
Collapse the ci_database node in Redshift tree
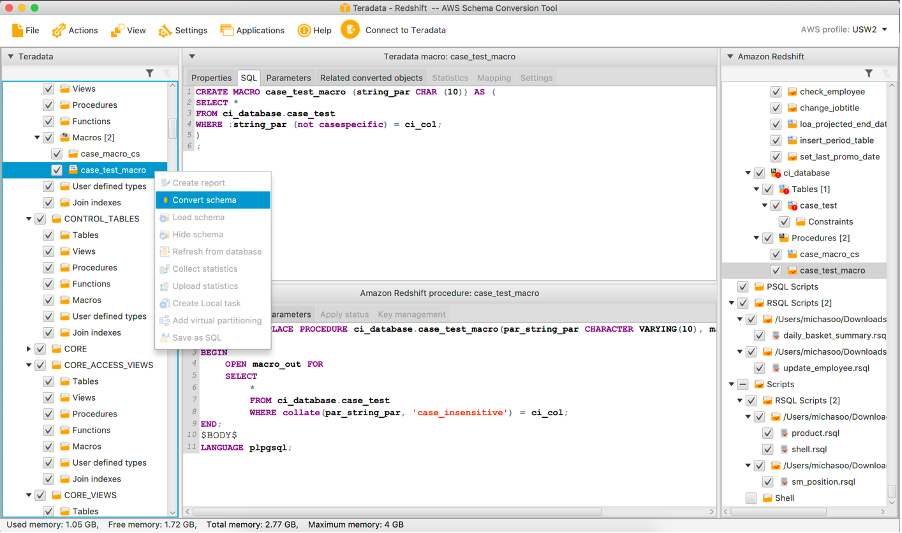click(748, 173)
